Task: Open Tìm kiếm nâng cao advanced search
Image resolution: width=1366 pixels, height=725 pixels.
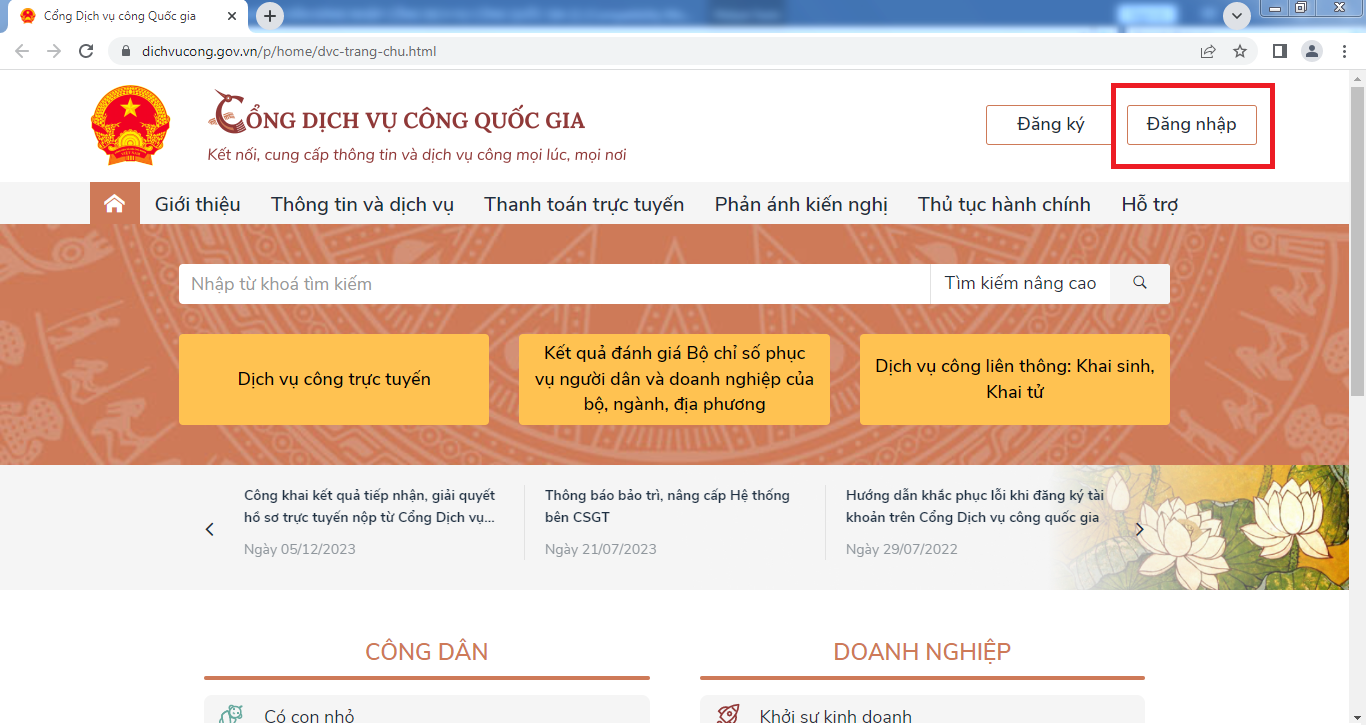Action: point(1020,283)
